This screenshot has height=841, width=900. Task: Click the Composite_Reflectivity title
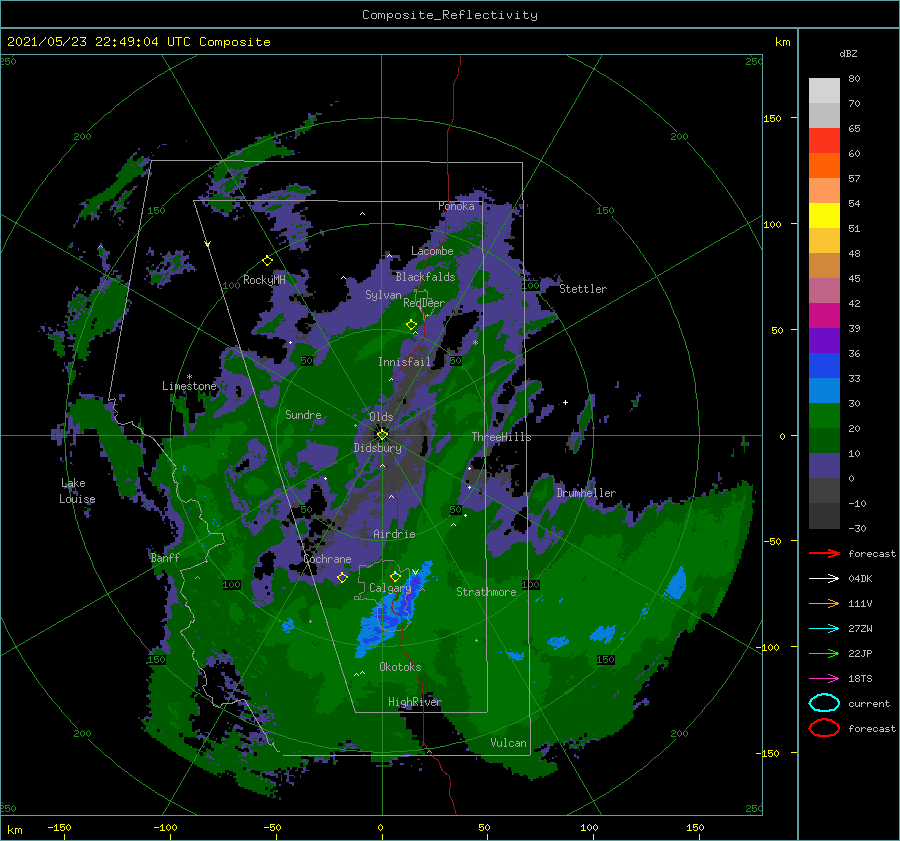pos(450,15)
